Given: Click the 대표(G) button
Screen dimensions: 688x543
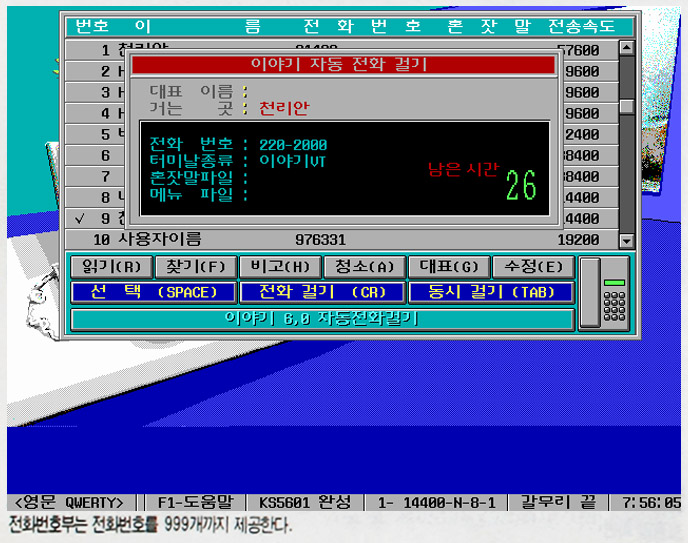Looking at the screenshot, I should pyautogui.click(x=449, y=267).
